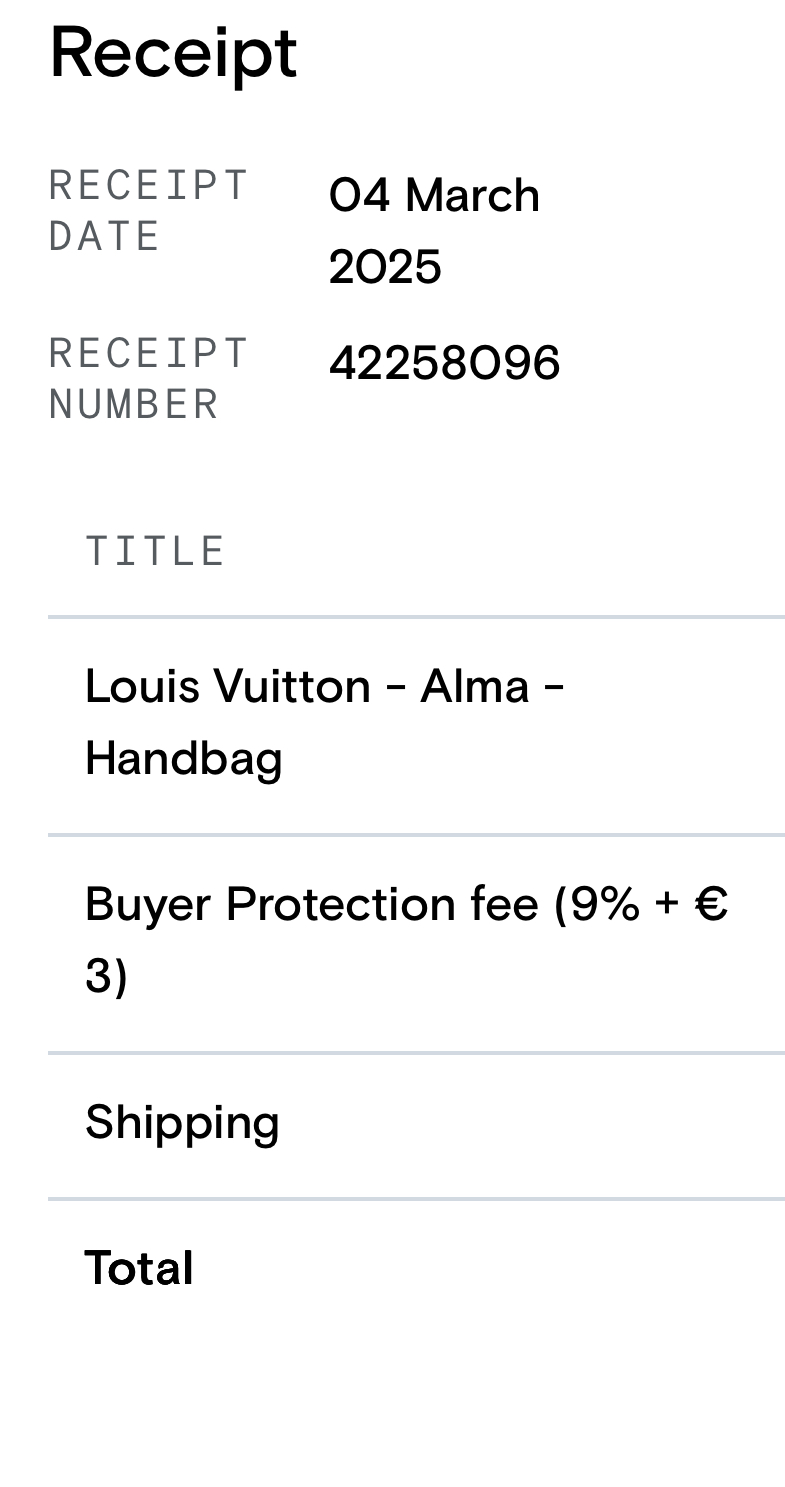Click the word Alma in item title

(474, 687)
